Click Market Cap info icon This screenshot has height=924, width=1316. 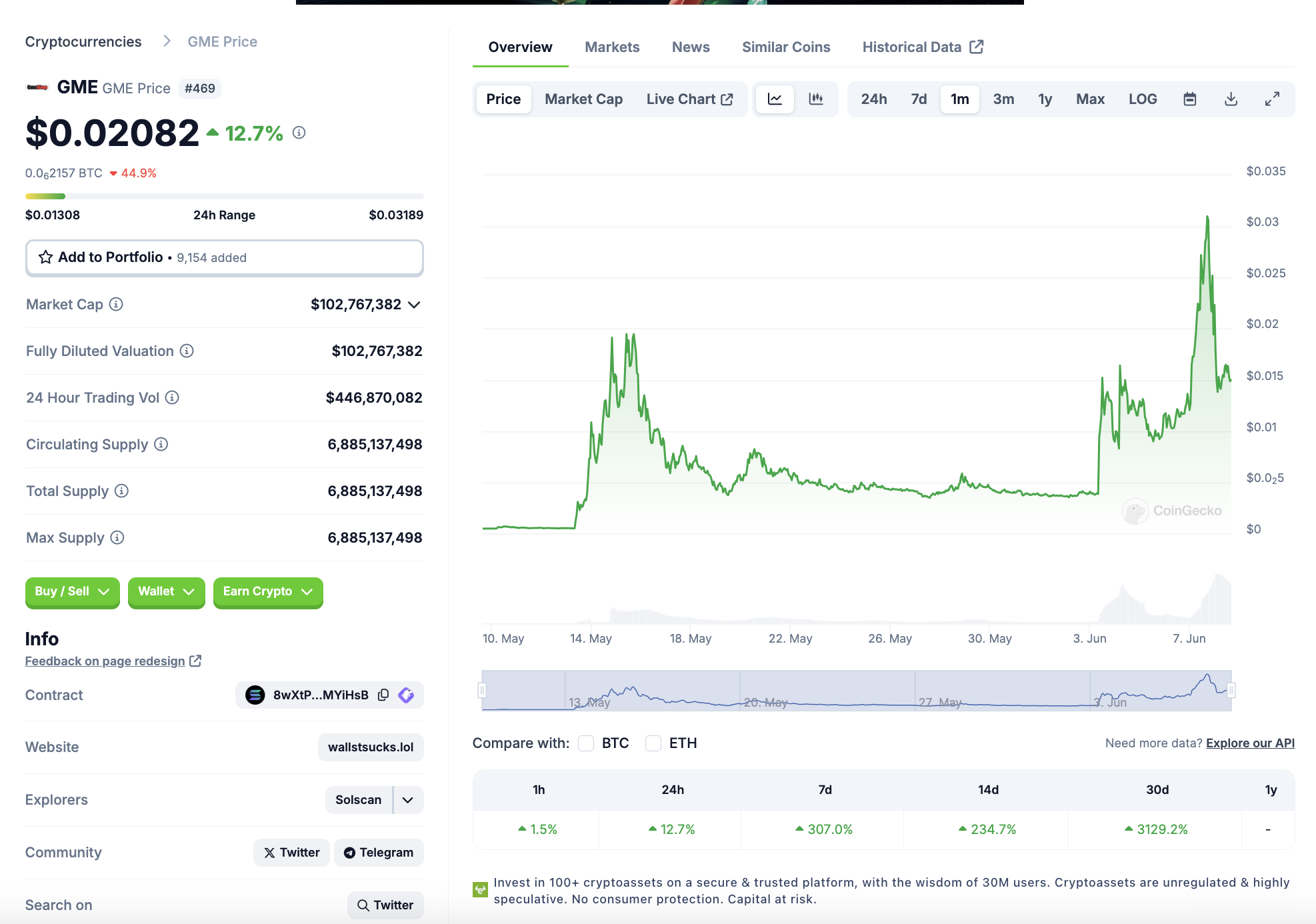pyautogui.click(x=116, y=305)
